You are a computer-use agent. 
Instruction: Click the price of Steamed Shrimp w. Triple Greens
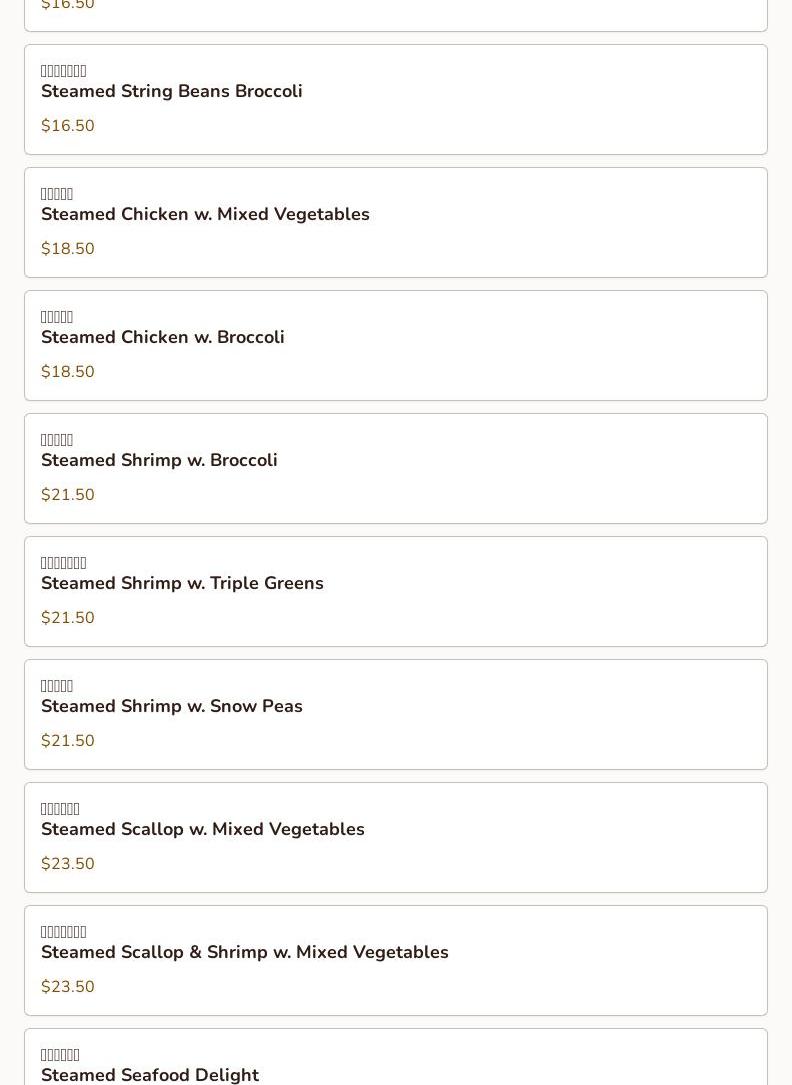click(x=68, y=618)
